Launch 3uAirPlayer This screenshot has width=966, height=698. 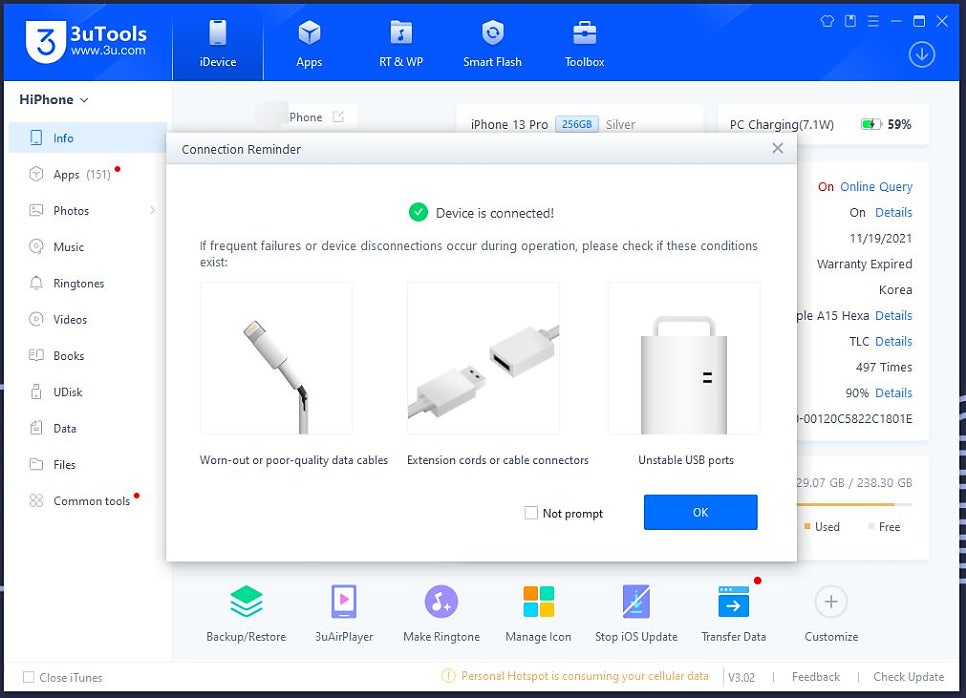pyautogui.click(x=344, y=614)
